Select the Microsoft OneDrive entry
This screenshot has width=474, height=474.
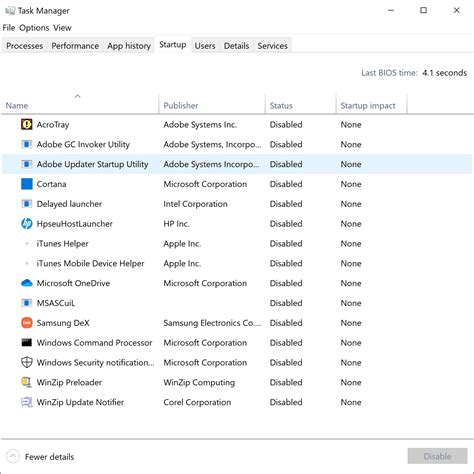(73, 283)
